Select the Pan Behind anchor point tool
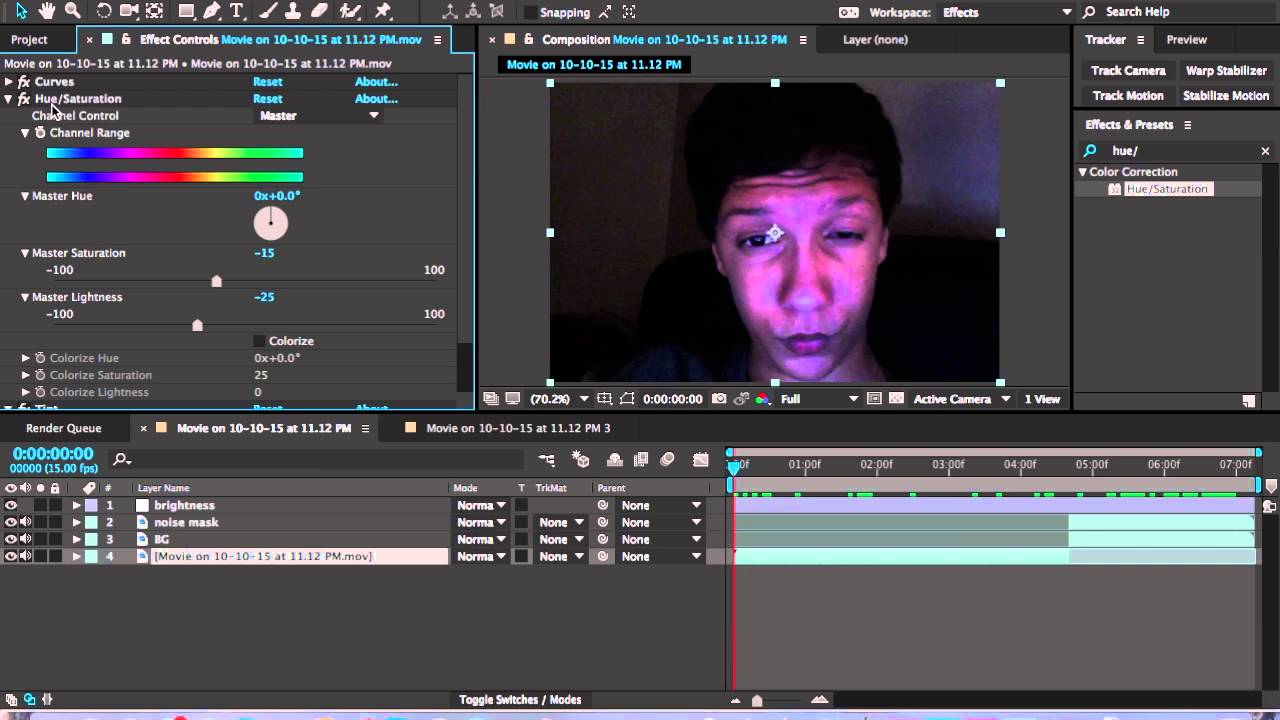This screenshot has width=1280, height=720. (x=154, y=11)
